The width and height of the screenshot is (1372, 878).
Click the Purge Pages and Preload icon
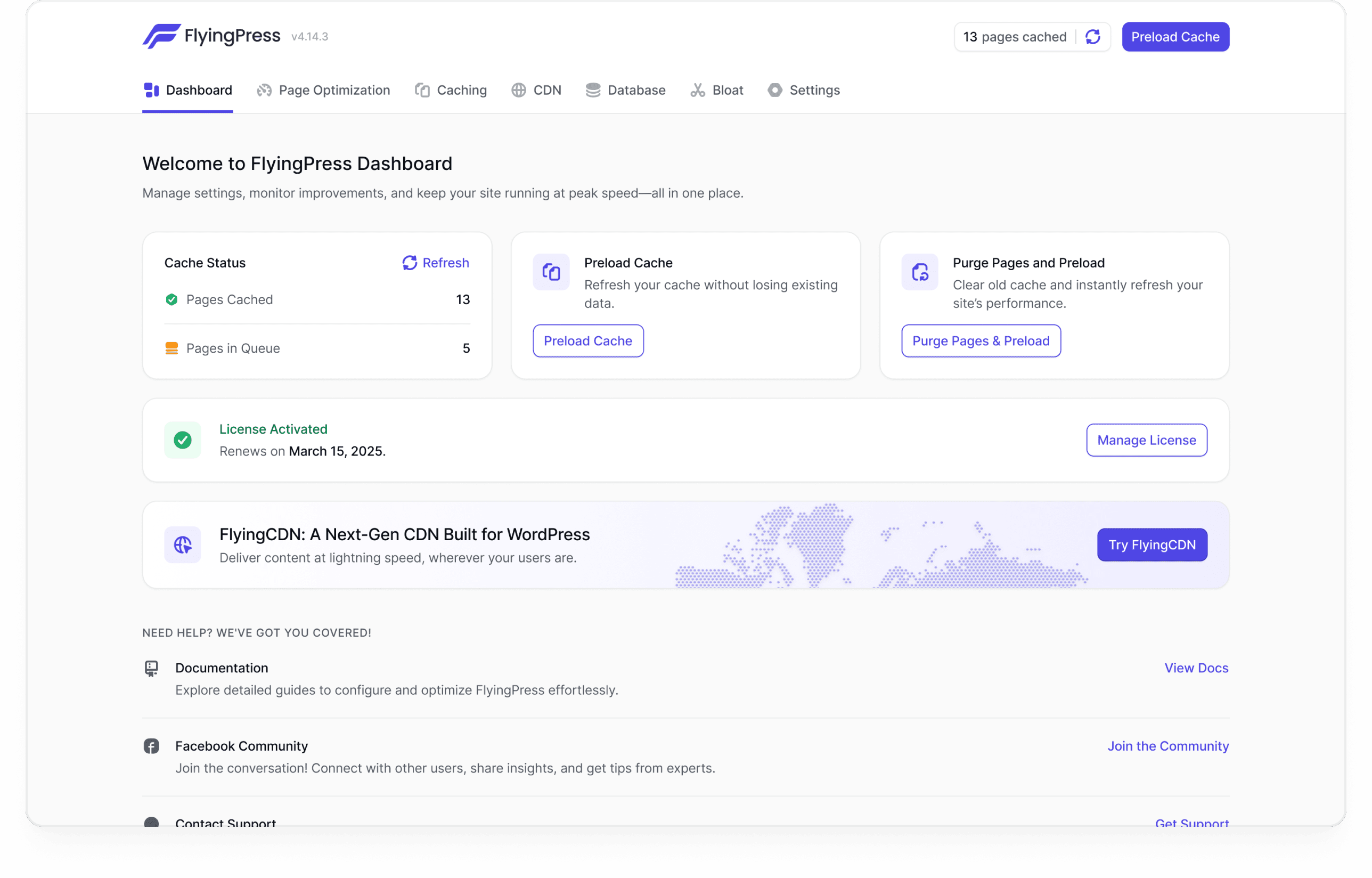pos(919,272)
